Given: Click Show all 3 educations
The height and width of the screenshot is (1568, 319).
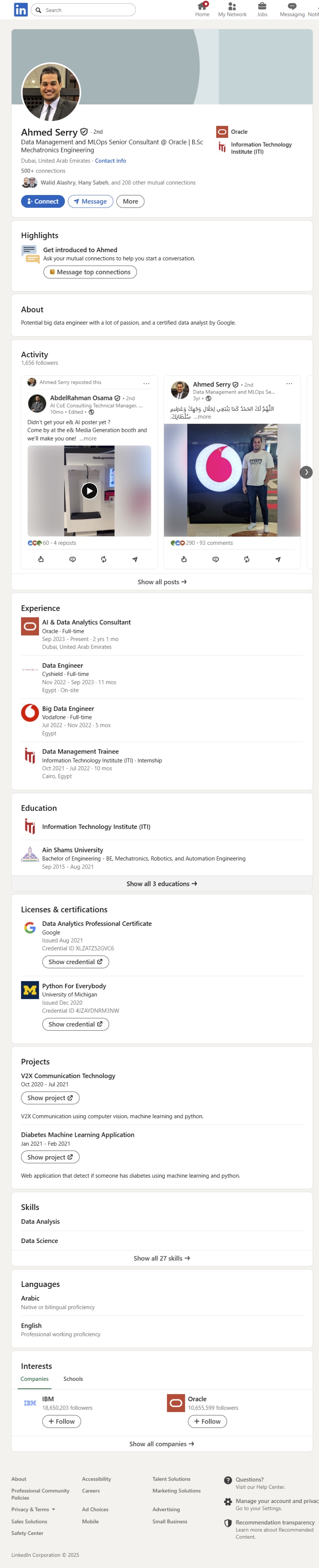Looking at the screenshot, I should pyautogui.click(x=162, y=884).
